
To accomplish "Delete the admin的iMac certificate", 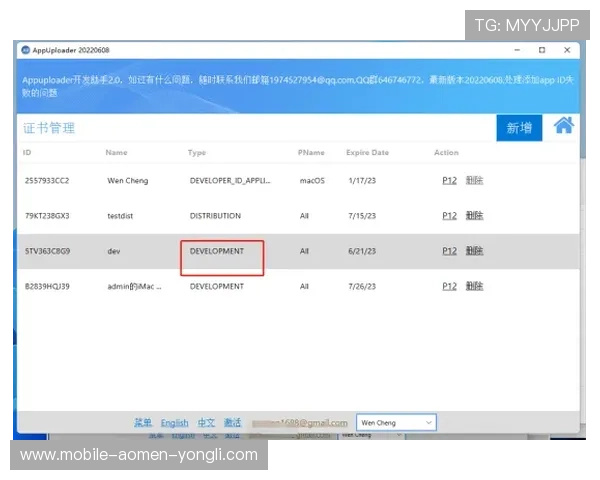I will point(474,286).
